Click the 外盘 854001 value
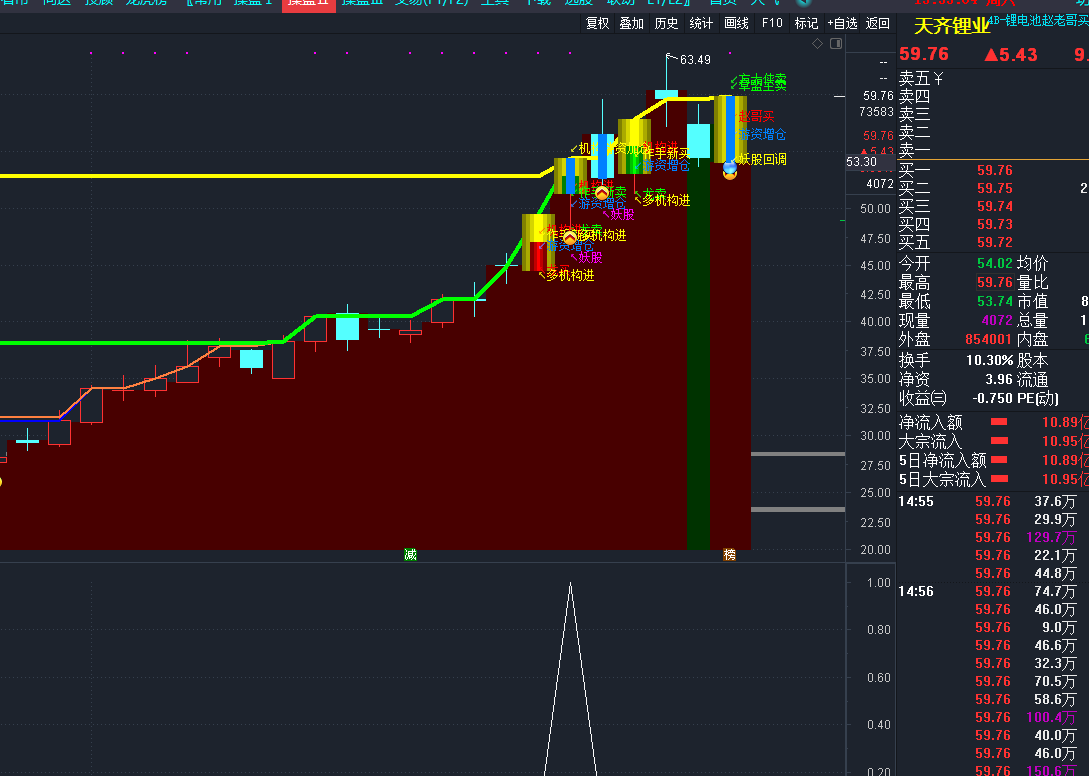 [x=988, y=340]
